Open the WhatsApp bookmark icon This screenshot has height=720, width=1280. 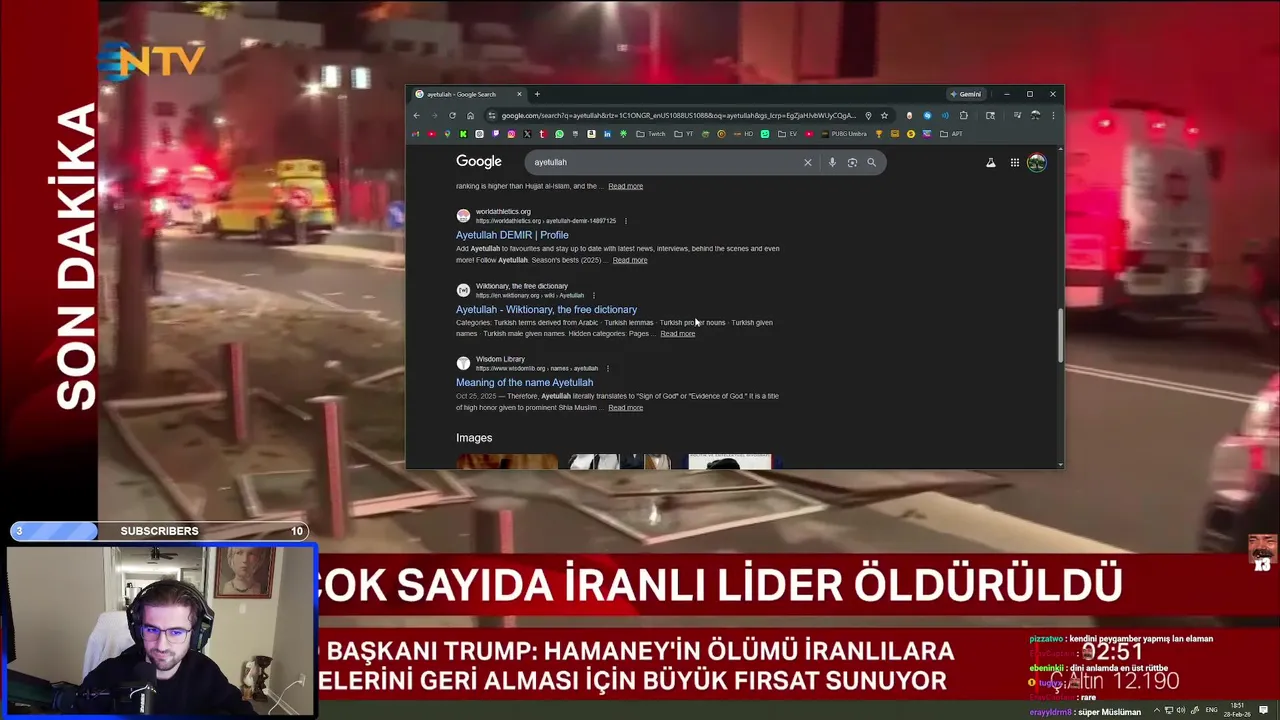[x=559, y=134]
